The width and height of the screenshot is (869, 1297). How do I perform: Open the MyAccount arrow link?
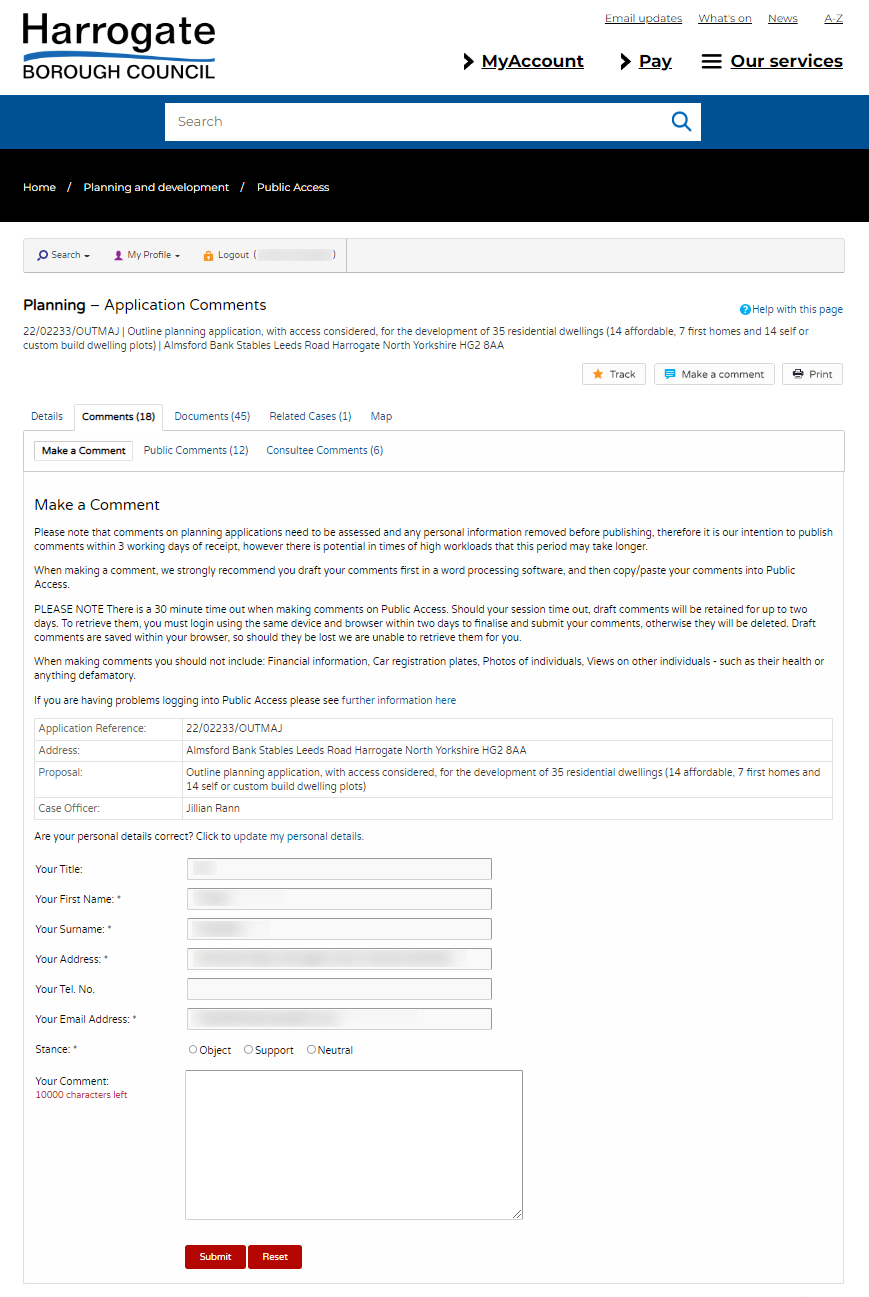(x=523, y=62)
